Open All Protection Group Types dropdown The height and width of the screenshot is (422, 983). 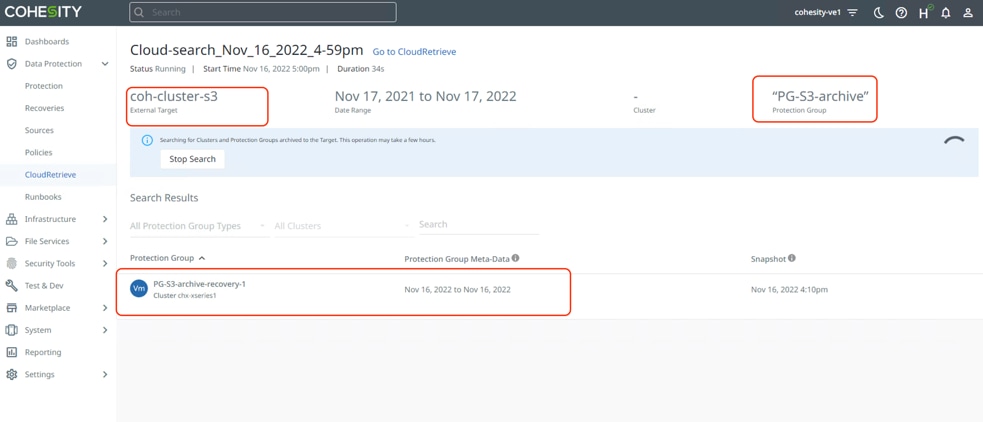(x=199, y=226)
